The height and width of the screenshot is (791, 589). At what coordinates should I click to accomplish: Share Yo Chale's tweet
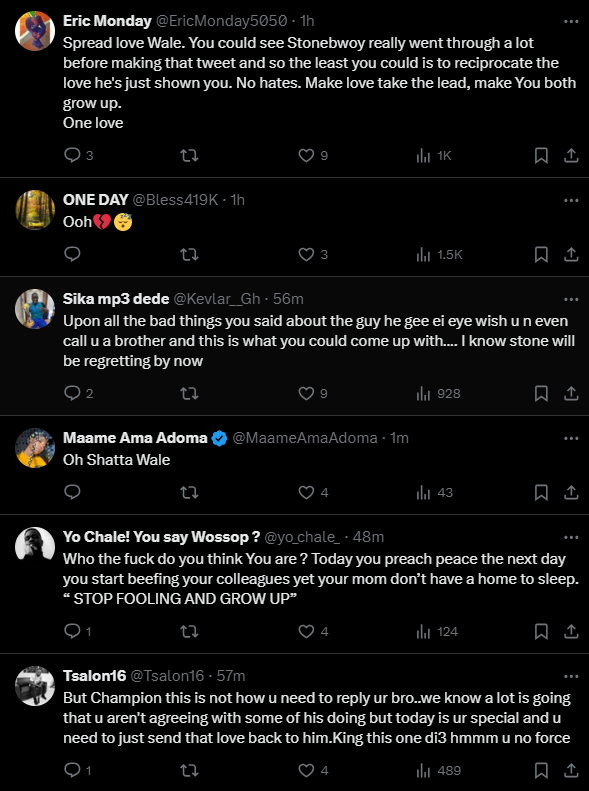(571, 632)
